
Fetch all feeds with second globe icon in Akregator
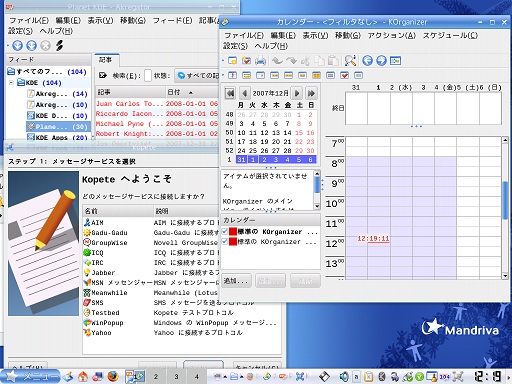coord(31,46)
